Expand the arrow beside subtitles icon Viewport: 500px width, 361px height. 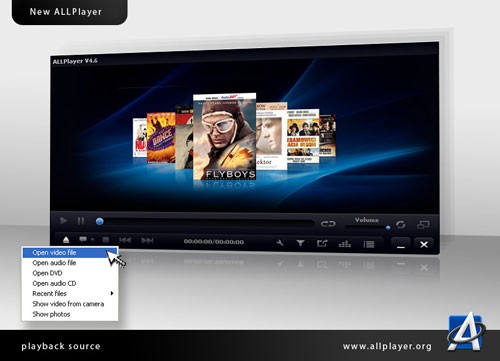(92, 240)
